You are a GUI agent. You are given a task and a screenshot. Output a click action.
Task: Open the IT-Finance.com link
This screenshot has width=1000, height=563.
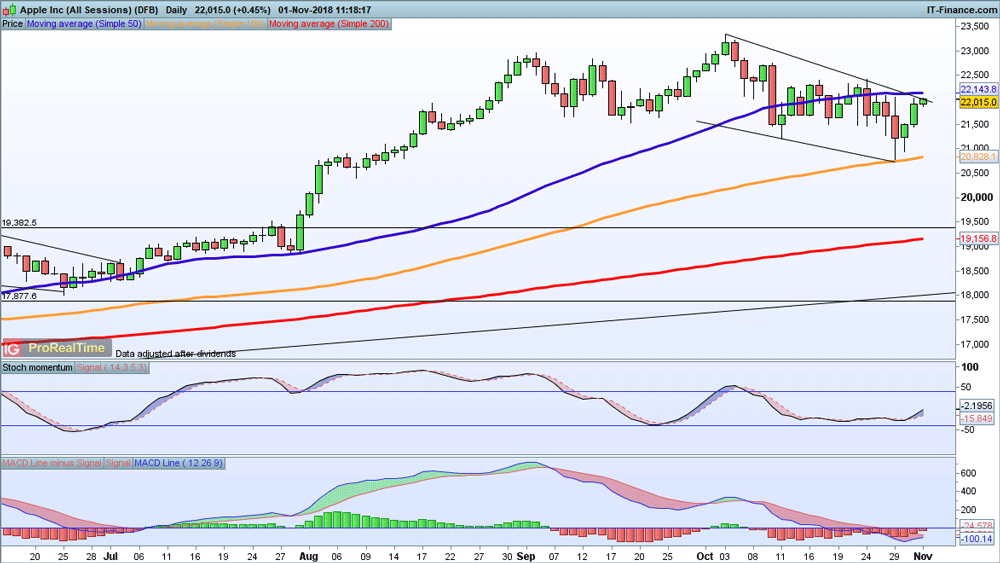click(961, 10)
